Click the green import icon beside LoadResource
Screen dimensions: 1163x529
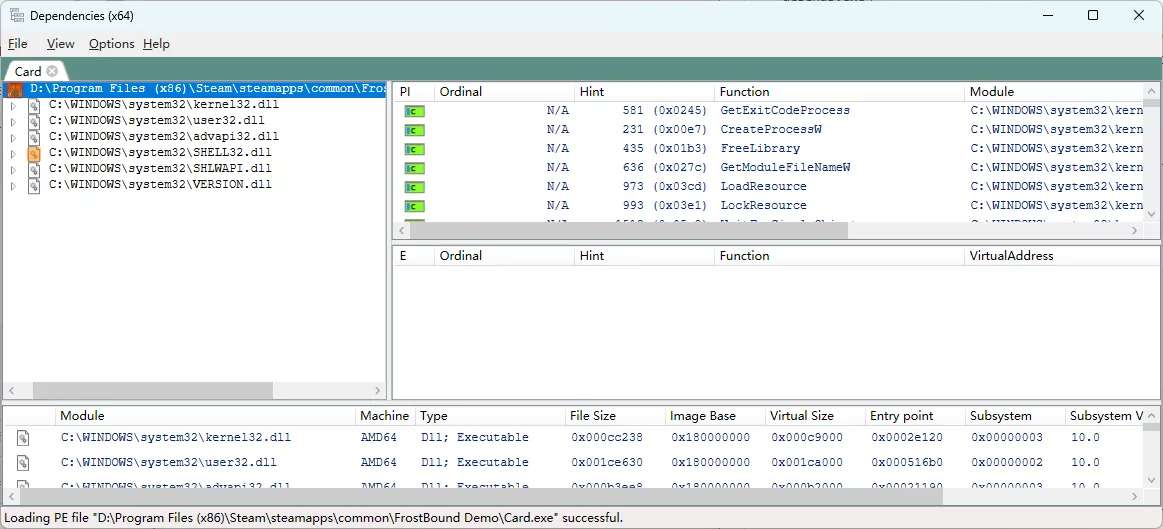pyautogui.click(x=414, y=187)
